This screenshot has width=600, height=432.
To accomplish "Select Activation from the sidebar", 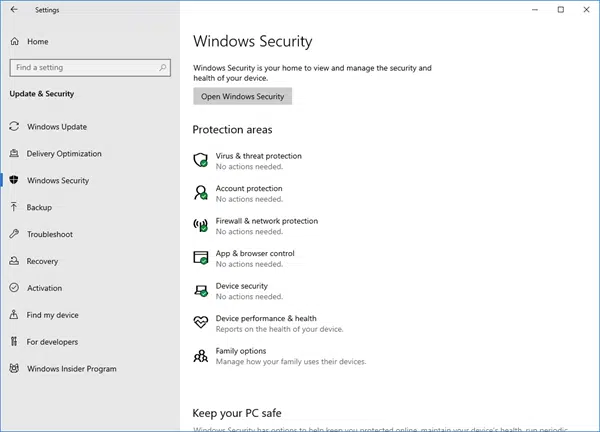I will click(44, 288).
